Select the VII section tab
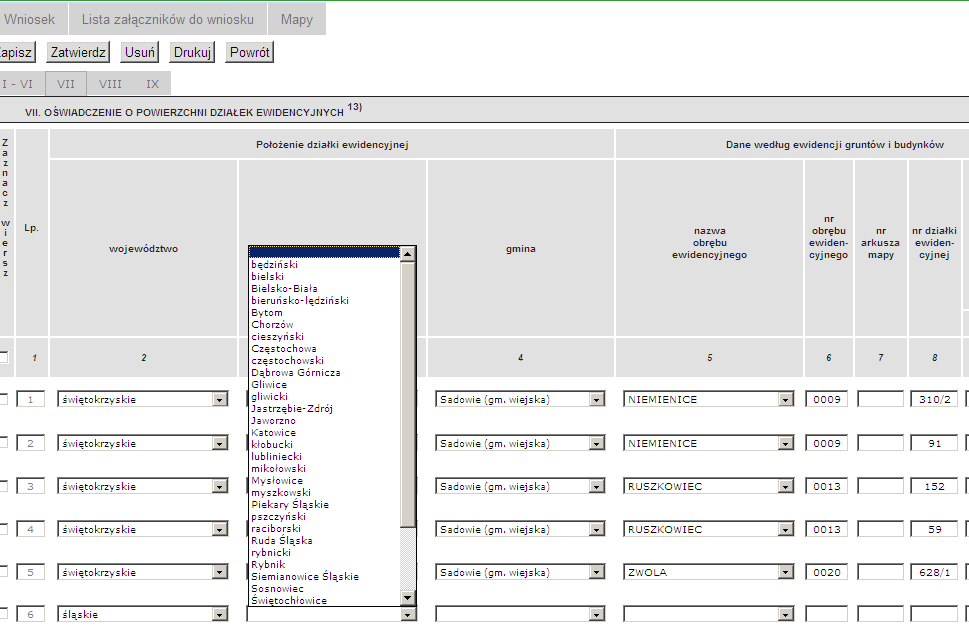969x630 pixels. [x=66, y=84]
